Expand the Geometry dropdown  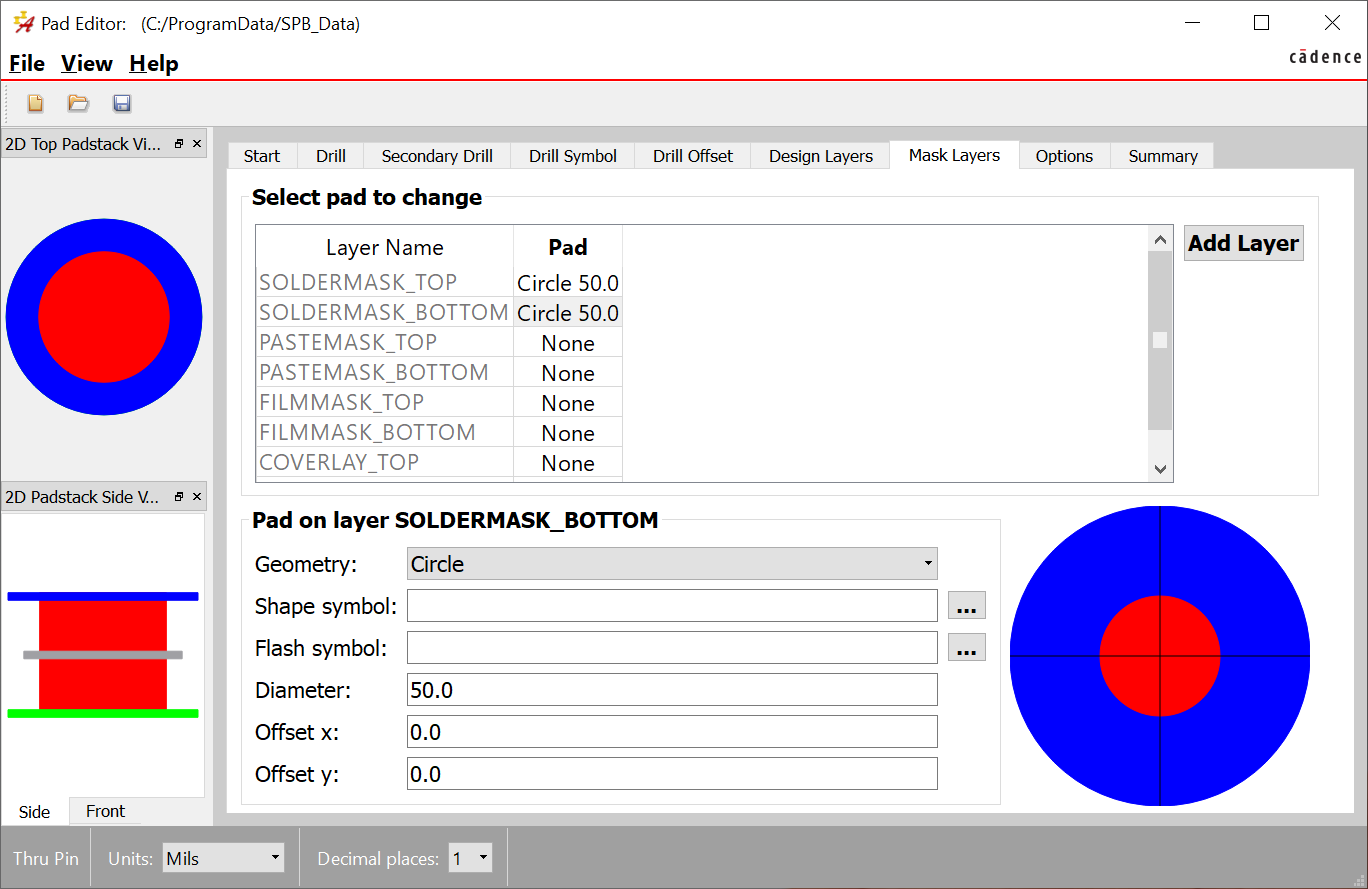click(x=672, y=564)
